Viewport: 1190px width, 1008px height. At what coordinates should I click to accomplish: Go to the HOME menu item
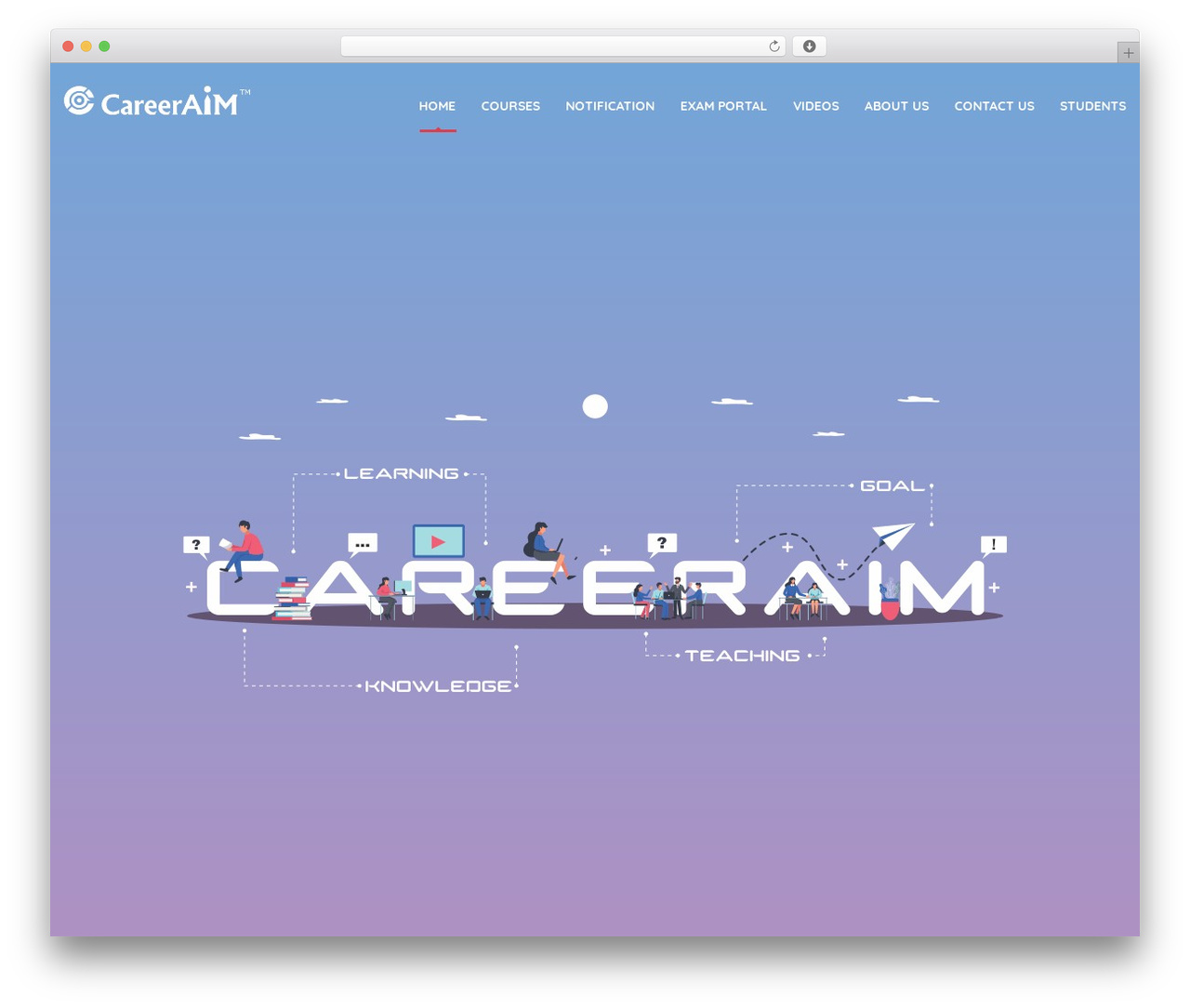[437, 106]
